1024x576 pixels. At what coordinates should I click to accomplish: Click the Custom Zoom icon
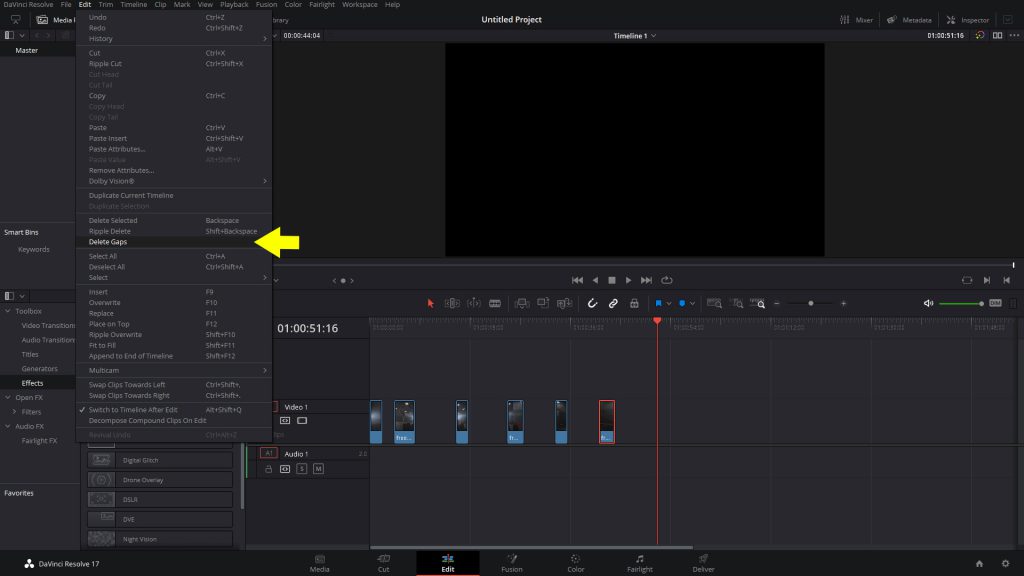coord(758,304)
